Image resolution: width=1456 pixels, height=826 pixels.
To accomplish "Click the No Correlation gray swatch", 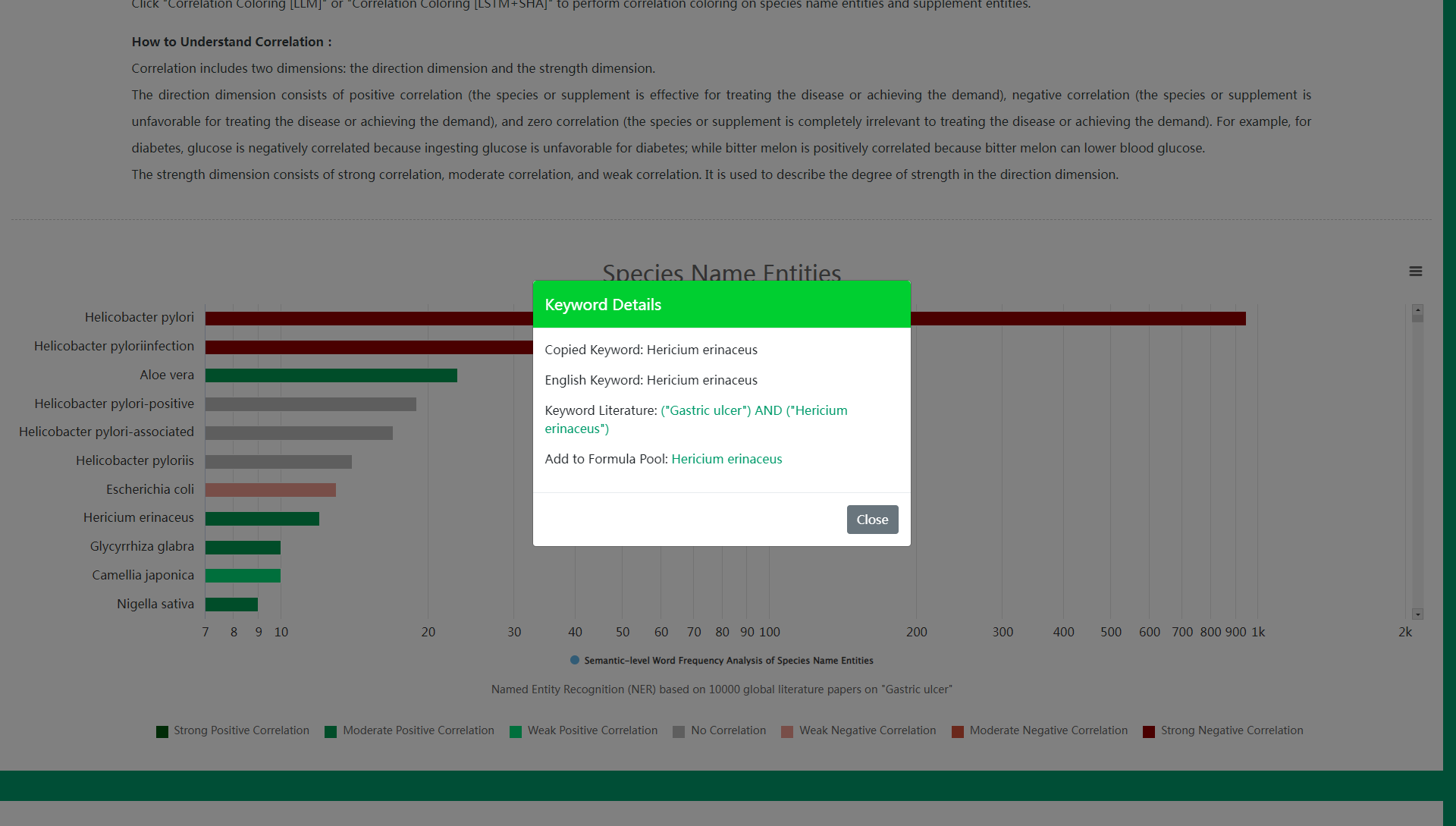I will click(x=679, y=732).
